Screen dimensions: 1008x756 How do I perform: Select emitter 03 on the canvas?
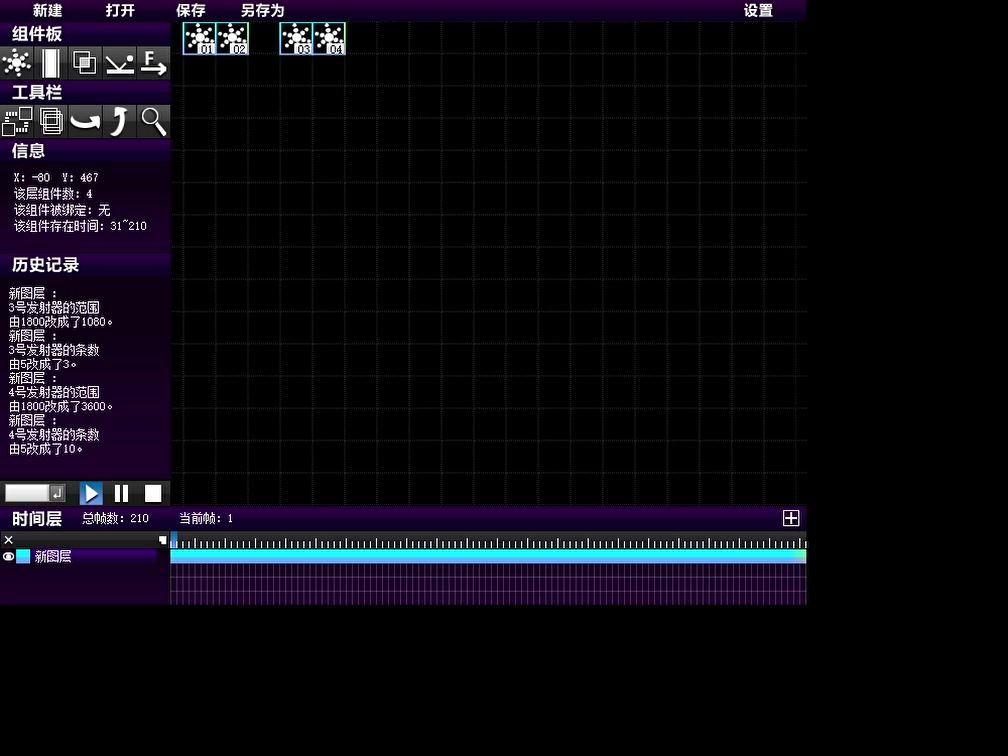click(x=296, y=39)
